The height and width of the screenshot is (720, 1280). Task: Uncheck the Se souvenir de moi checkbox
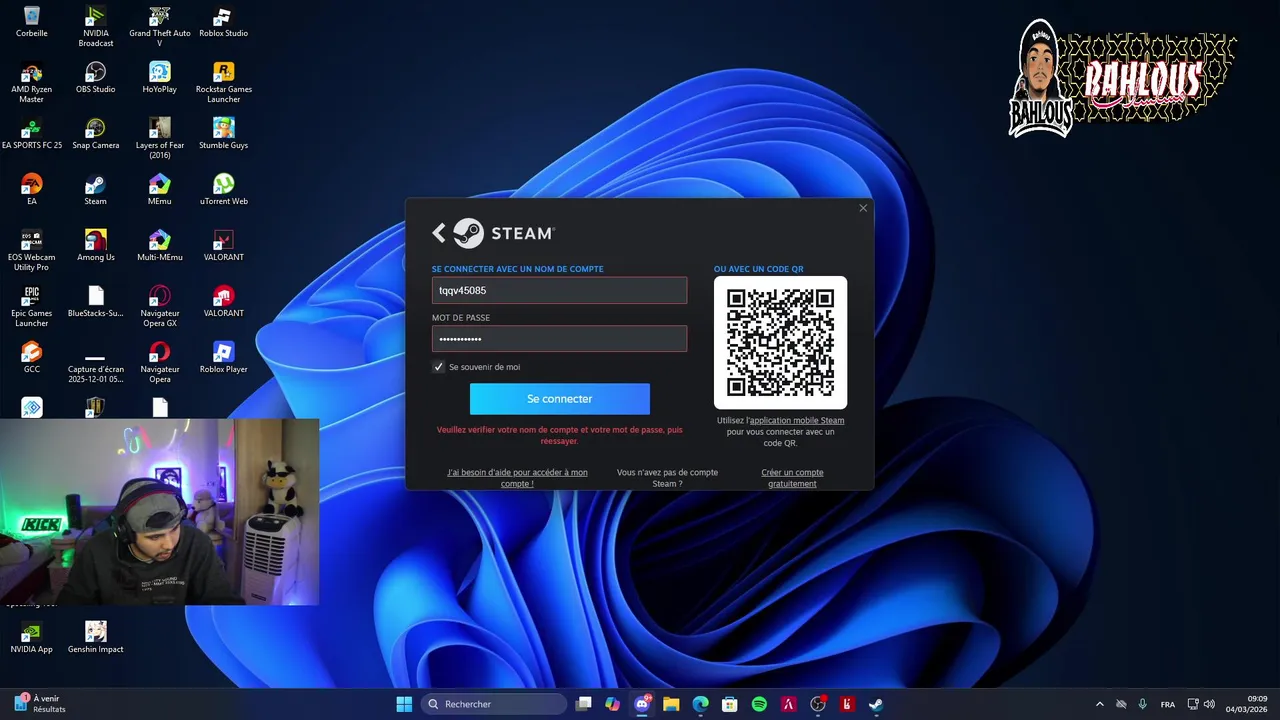click(438, 367)
